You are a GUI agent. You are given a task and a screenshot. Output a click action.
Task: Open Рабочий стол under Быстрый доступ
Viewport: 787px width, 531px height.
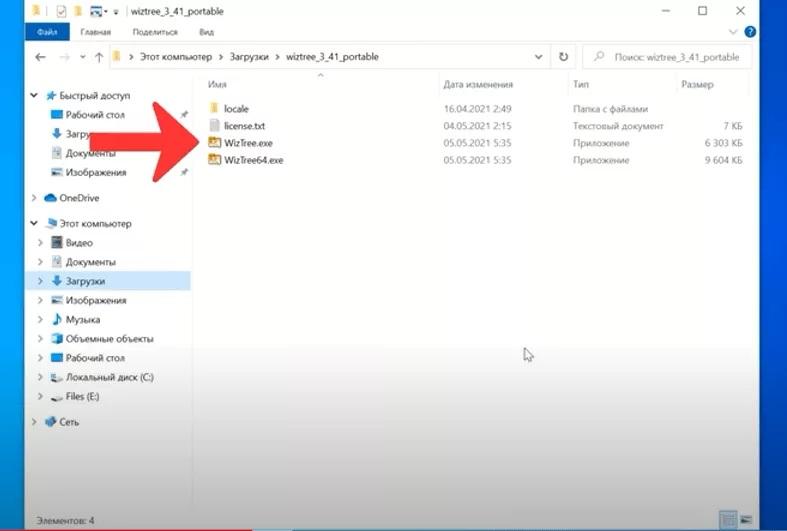point(95,114)
